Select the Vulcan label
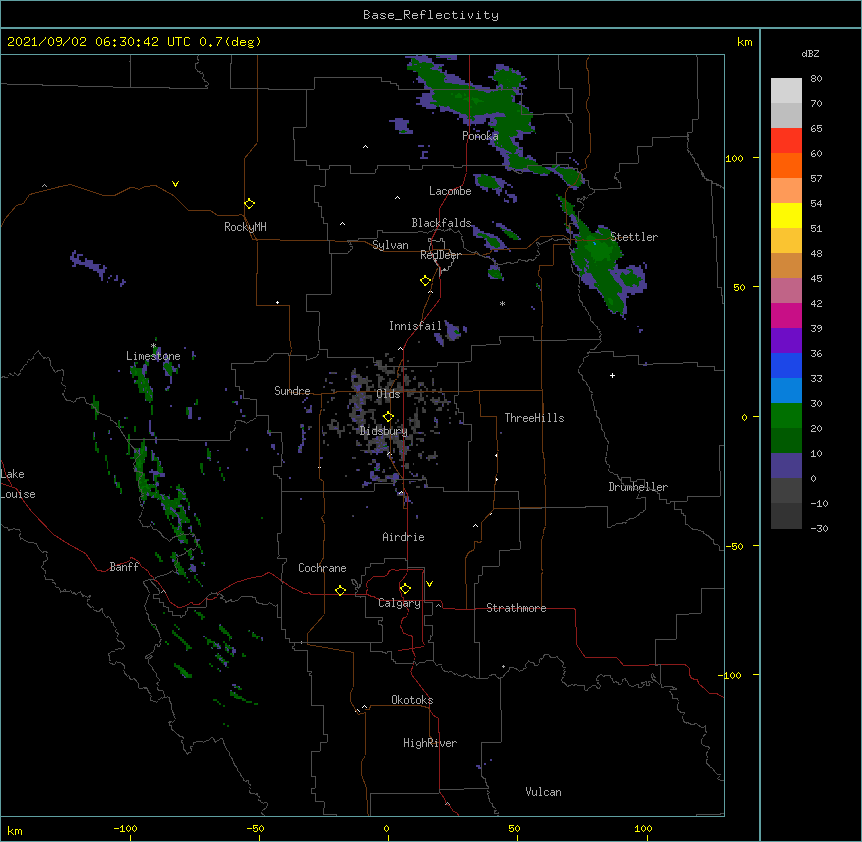The width and height of the screenshot is (862, 842). (x=543, y=792)
